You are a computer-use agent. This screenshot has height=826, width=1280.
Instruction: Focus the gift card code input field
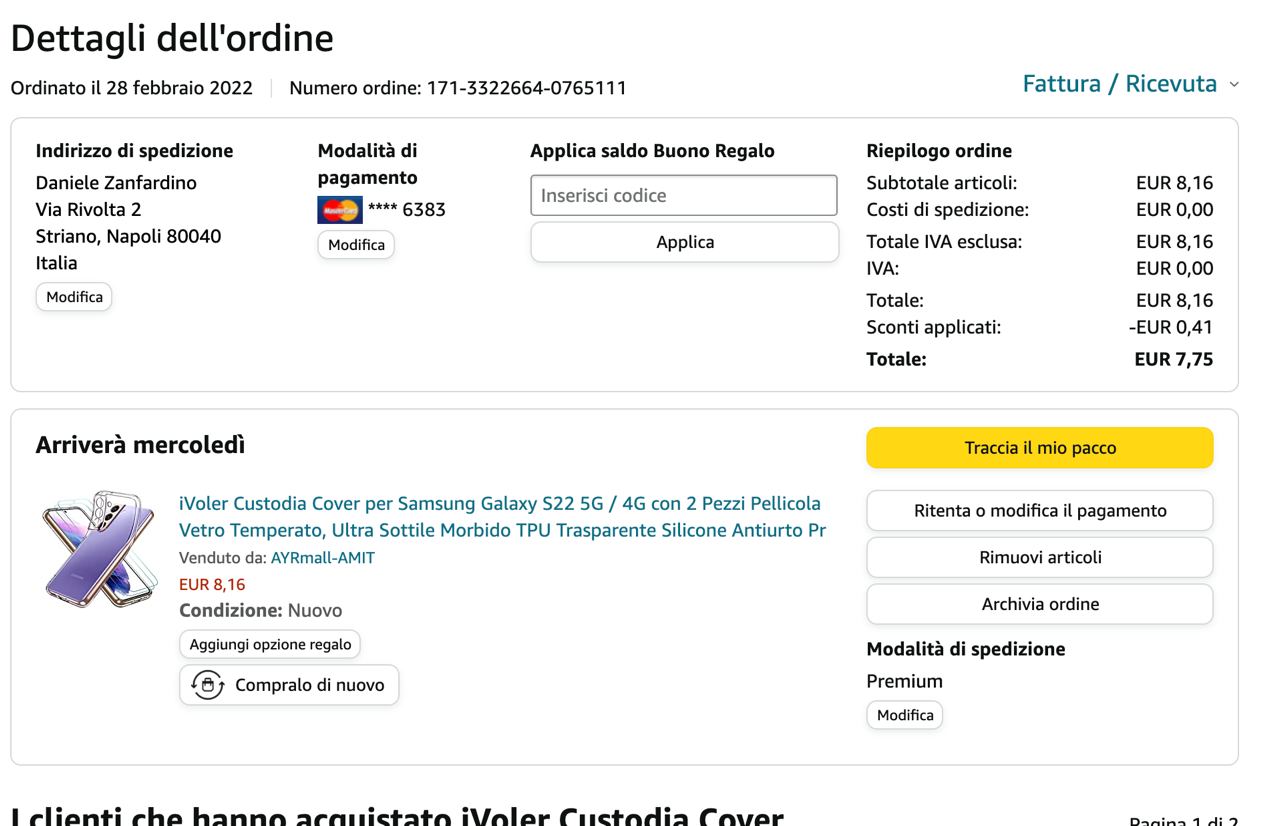[x=684, y=195]
